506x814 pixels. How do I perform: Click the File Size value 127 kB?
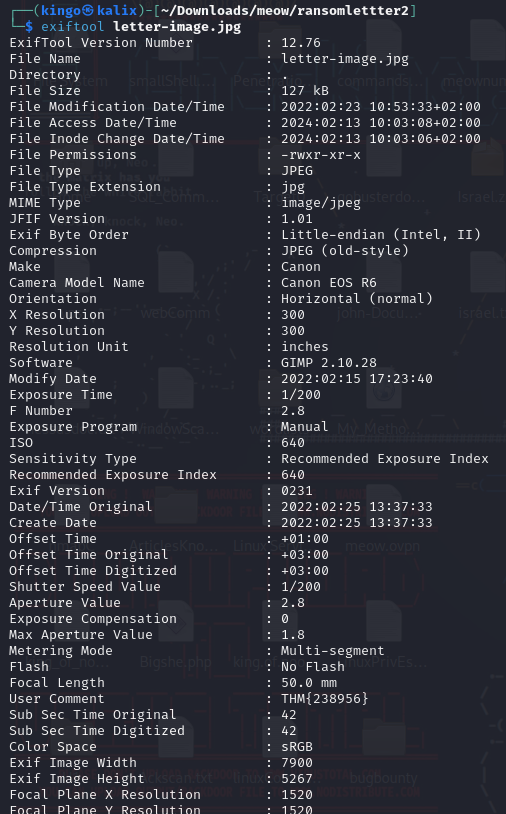pos(305,90)
